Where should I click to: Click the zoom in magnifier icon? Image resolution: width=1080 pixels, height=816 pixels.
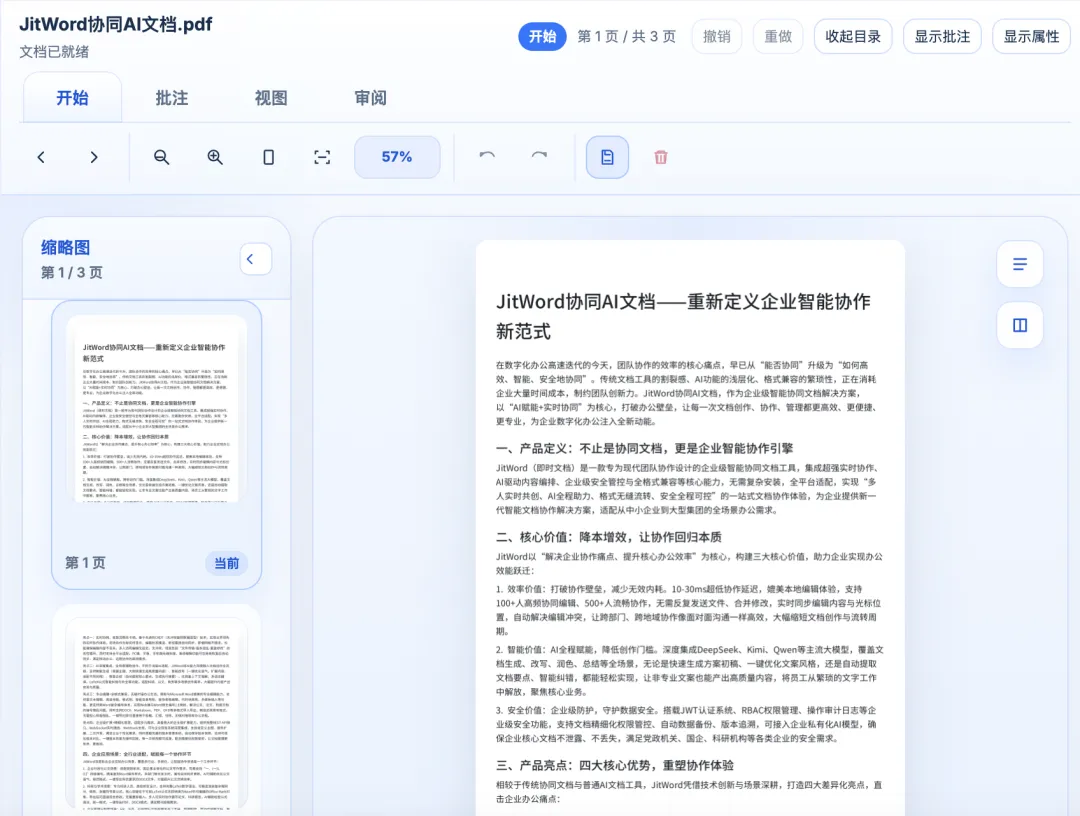coord(215,157)
